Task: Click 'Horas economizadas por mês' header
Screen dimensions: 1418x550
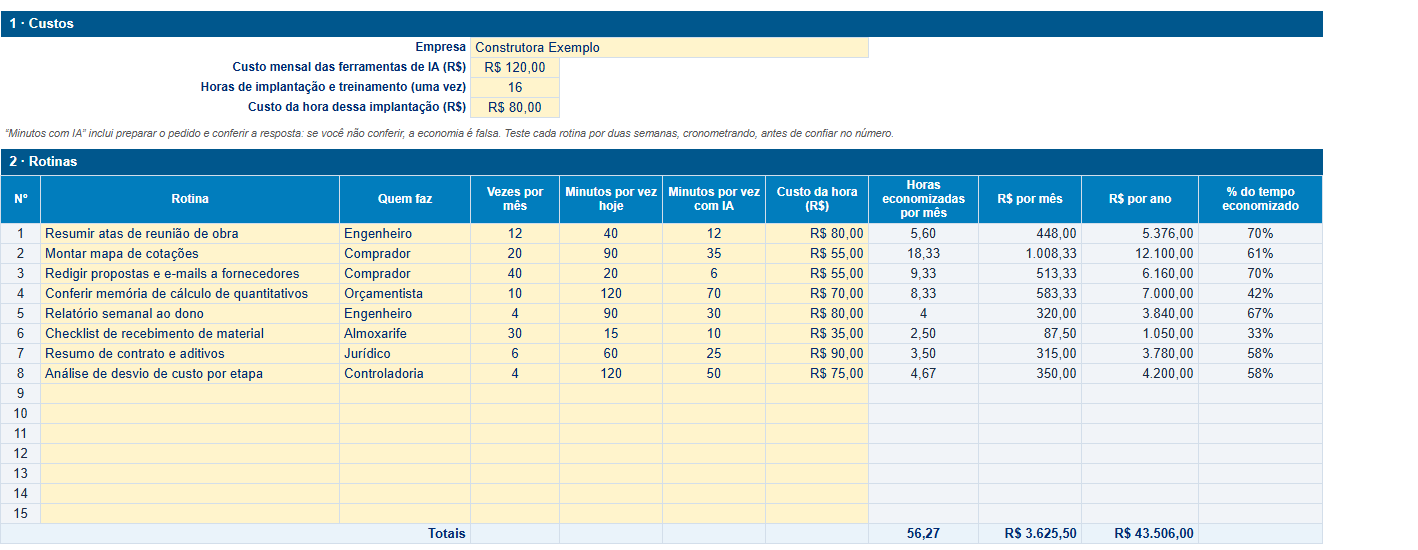Action: (923, 199)
